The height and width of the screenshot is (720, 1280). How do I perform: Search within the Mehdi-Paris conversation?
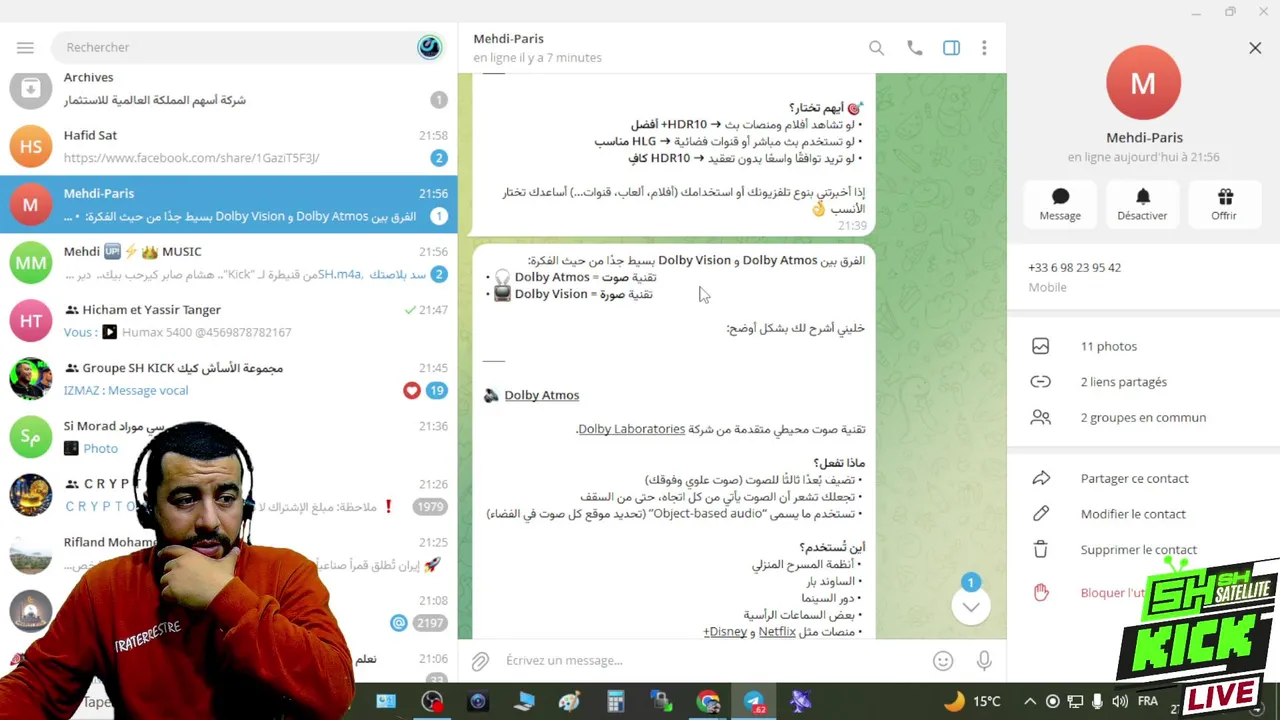876,48
